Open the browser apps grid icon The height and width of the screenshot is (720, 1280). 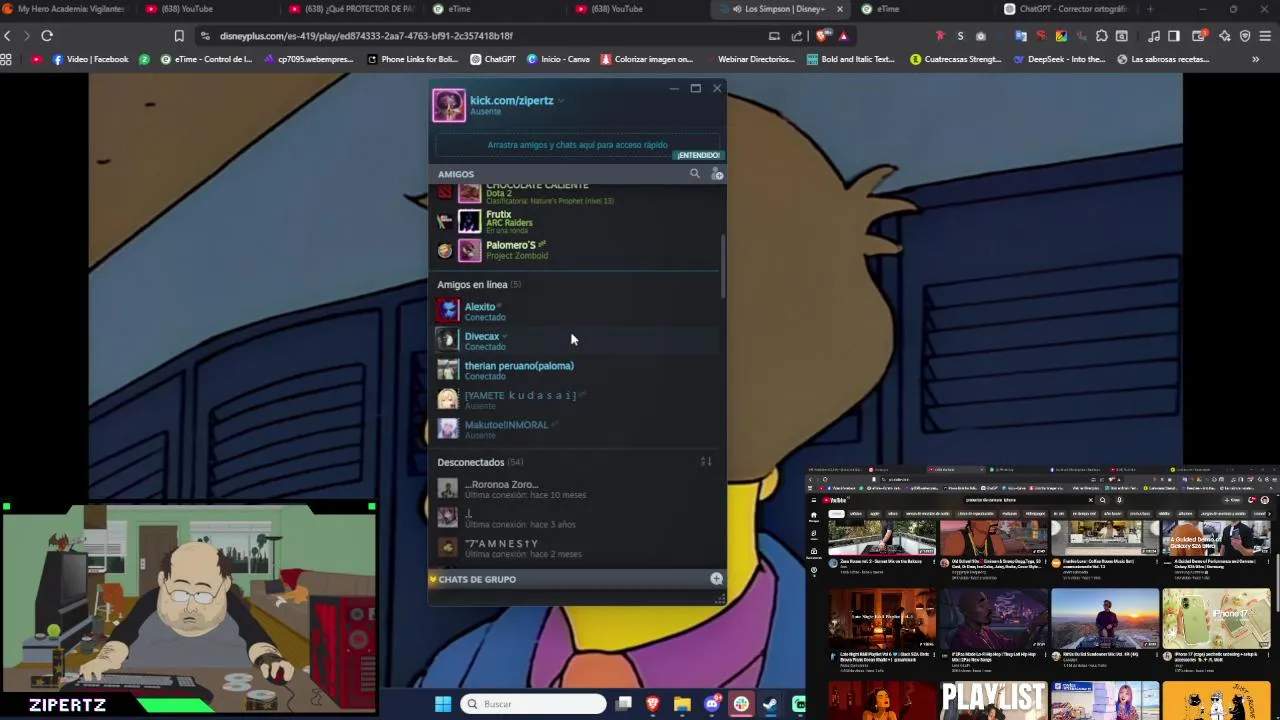6,59
